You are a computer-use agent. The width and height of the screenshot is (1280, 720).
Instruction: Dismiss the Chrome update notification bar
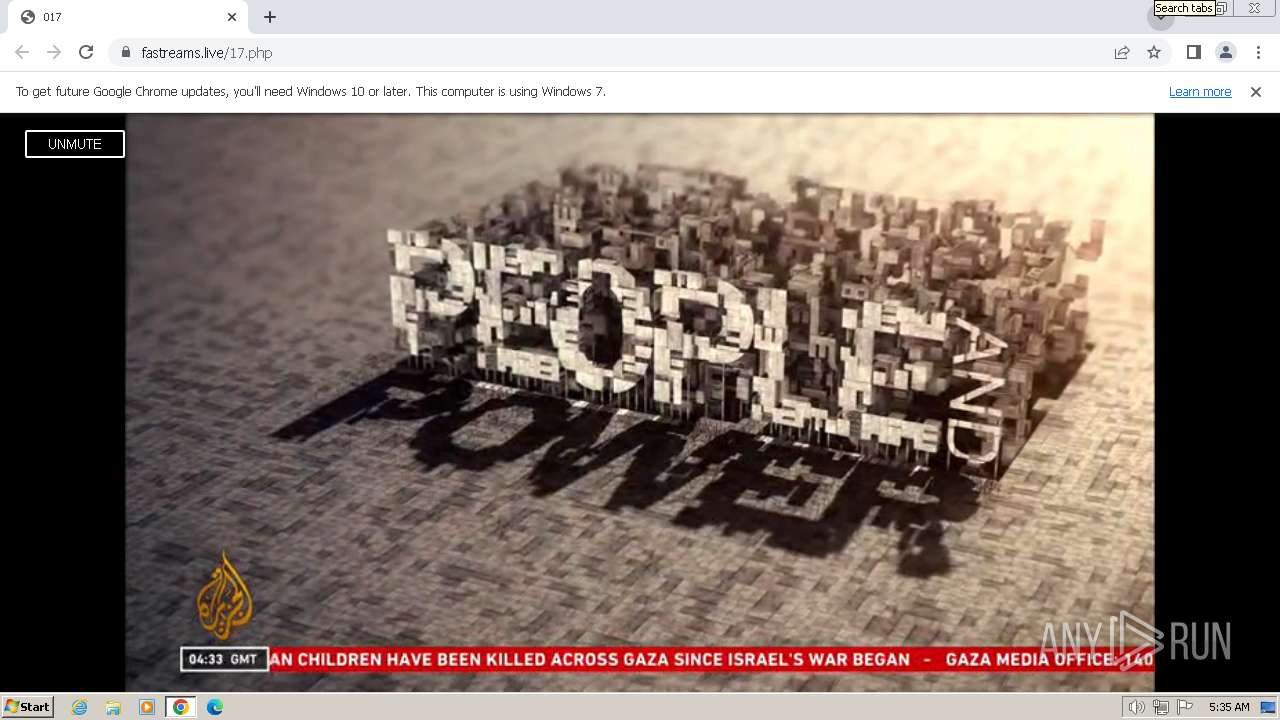click(1256, 91)
